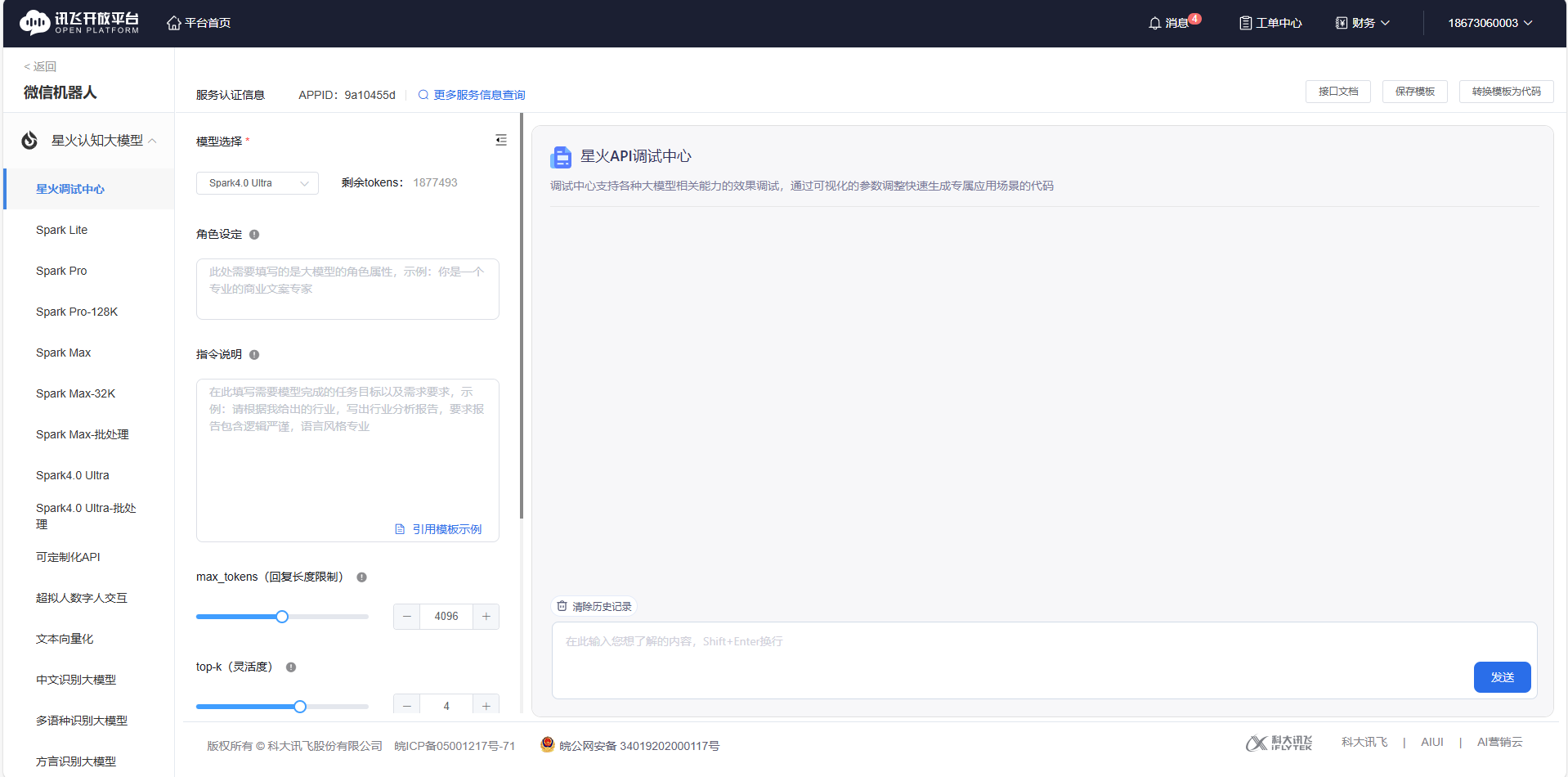This screenshot has width=1568, height=777.
Task: Click the 更多服务信息查询 link
Action: (479, 95)
